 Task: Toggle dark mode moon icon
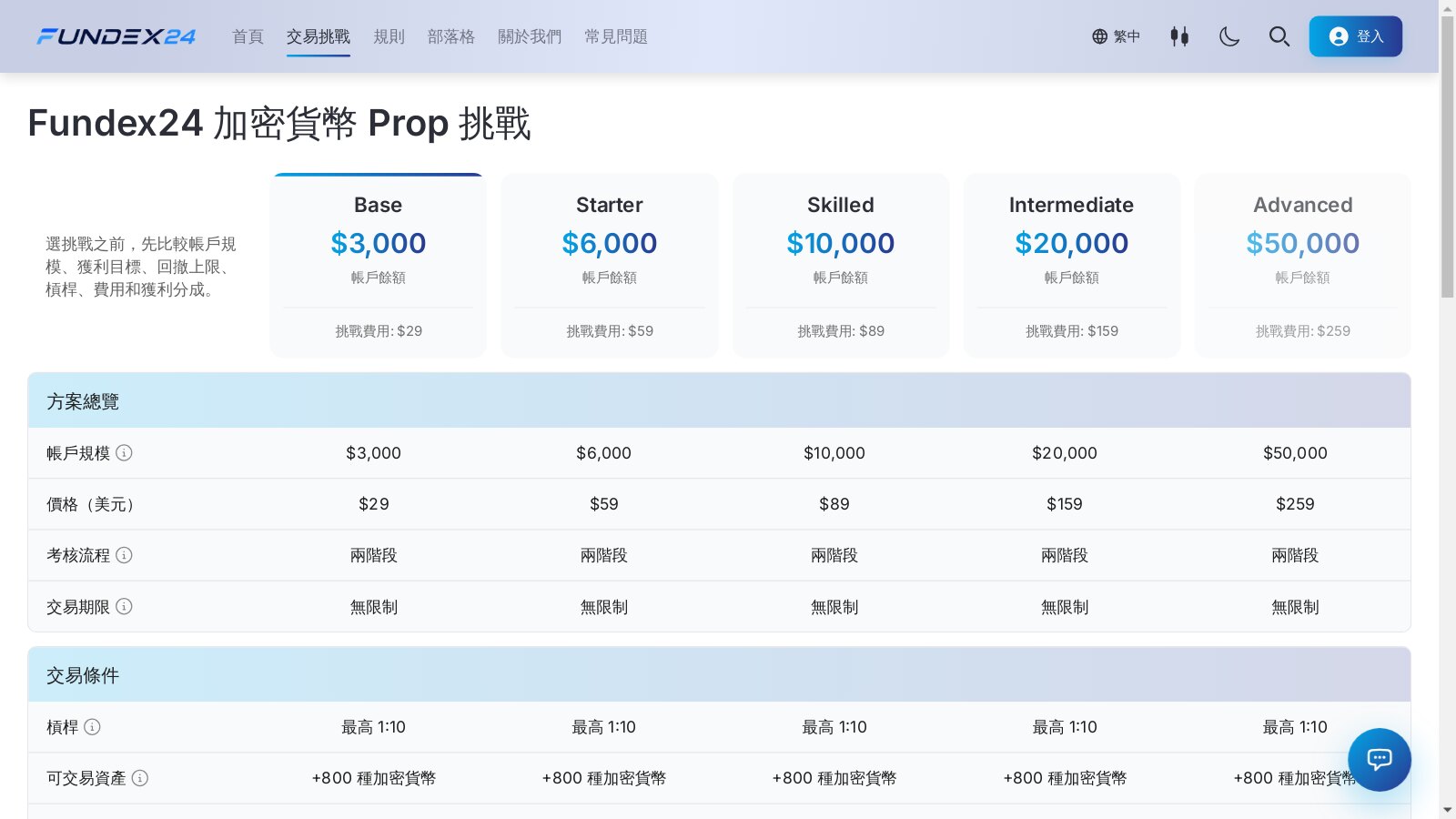tap(1229, 36)
